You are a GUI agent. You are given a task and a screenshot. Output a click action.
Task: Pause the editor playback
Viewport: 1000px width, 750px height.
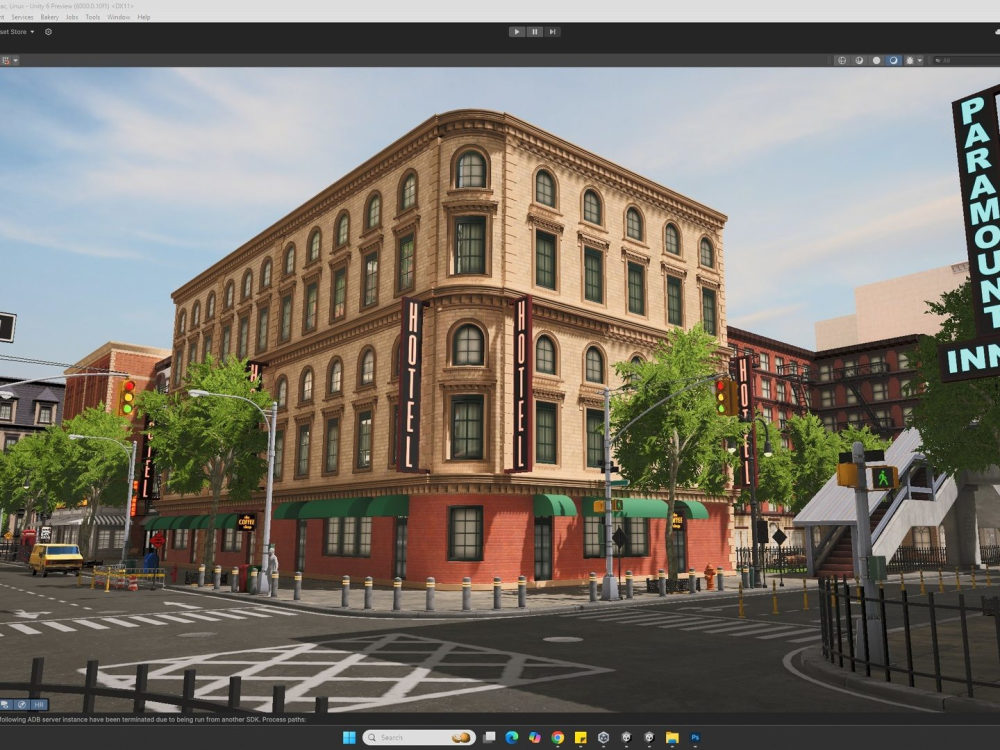pyautogui.click(x=534, y=31)
